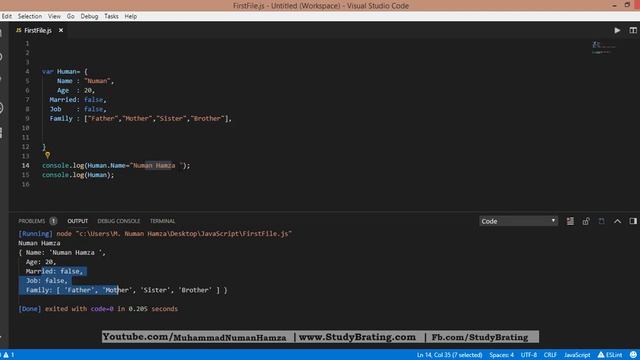640x360 pixels.
Task: Click 'var Human' declaration on line 4
Action: [x=61, y=71]
